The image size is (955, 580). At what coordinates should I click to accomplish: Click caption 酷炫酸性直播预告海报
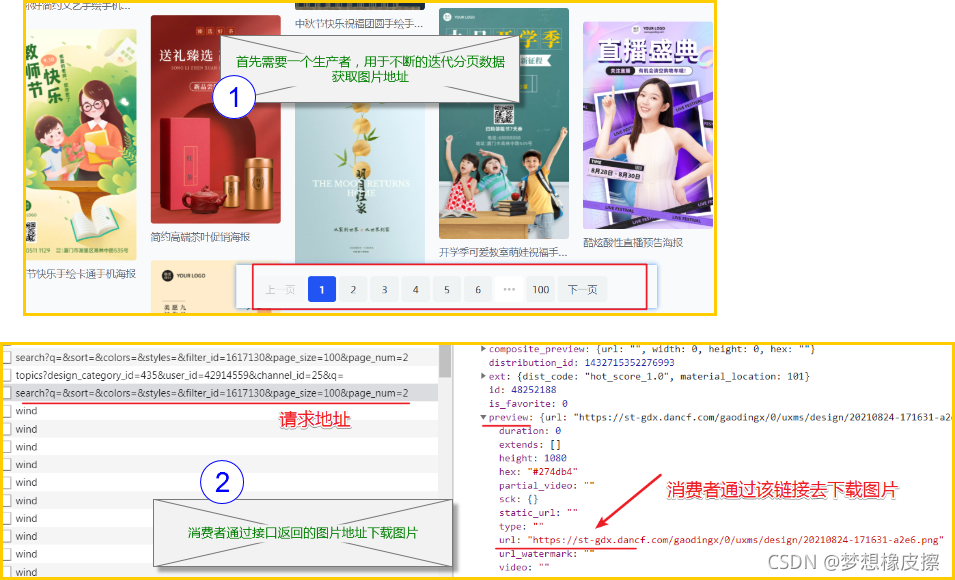point(633,242)
